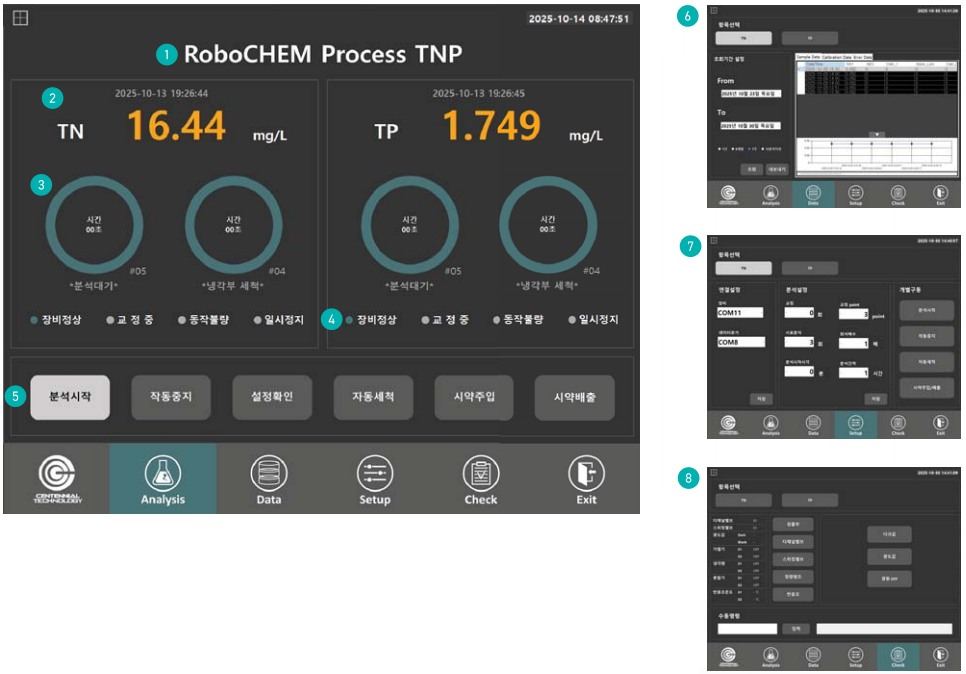Screen dimensions: 966x674
Task: Click highlighted Data icon in small Data screen
Action: coord(813,193)
